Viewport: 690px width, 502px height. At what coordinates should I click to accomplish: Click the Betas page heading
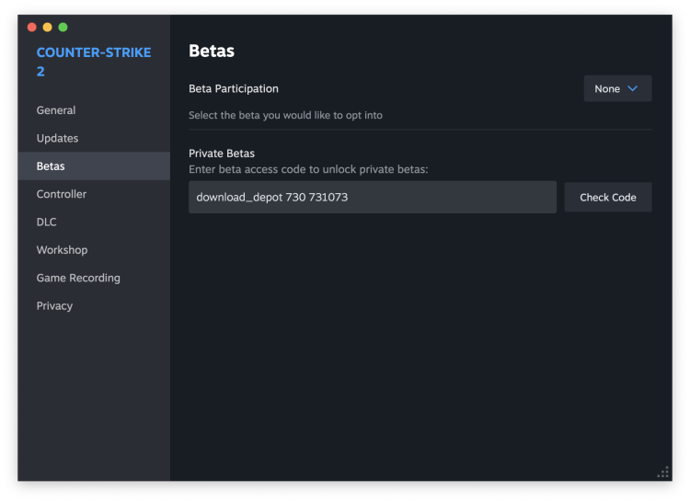tap(211, 51)
